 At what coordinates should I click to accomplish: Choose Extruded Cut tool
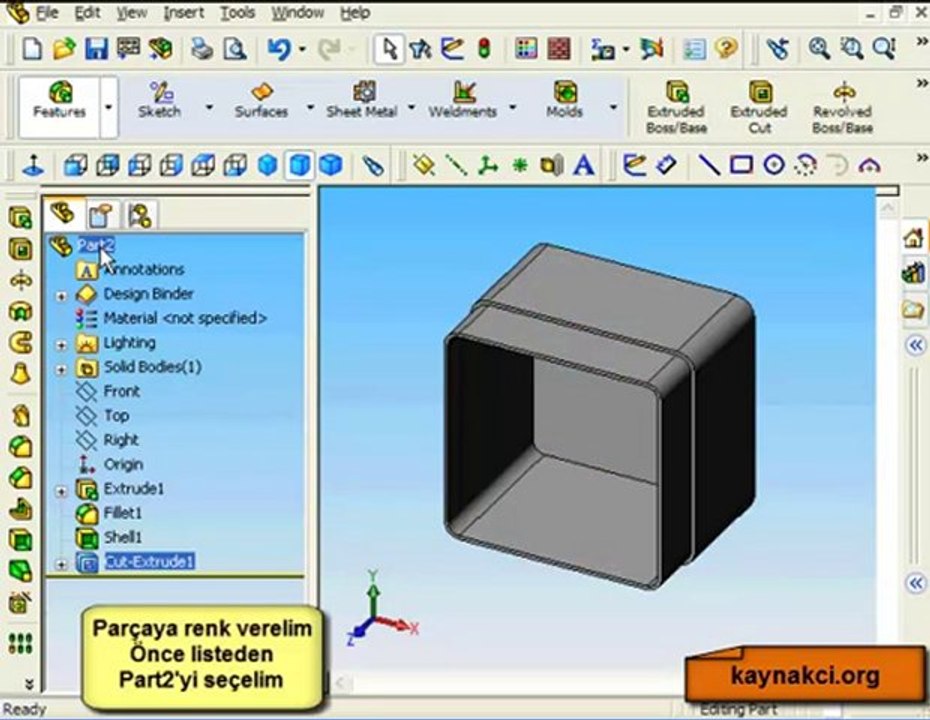759,107
